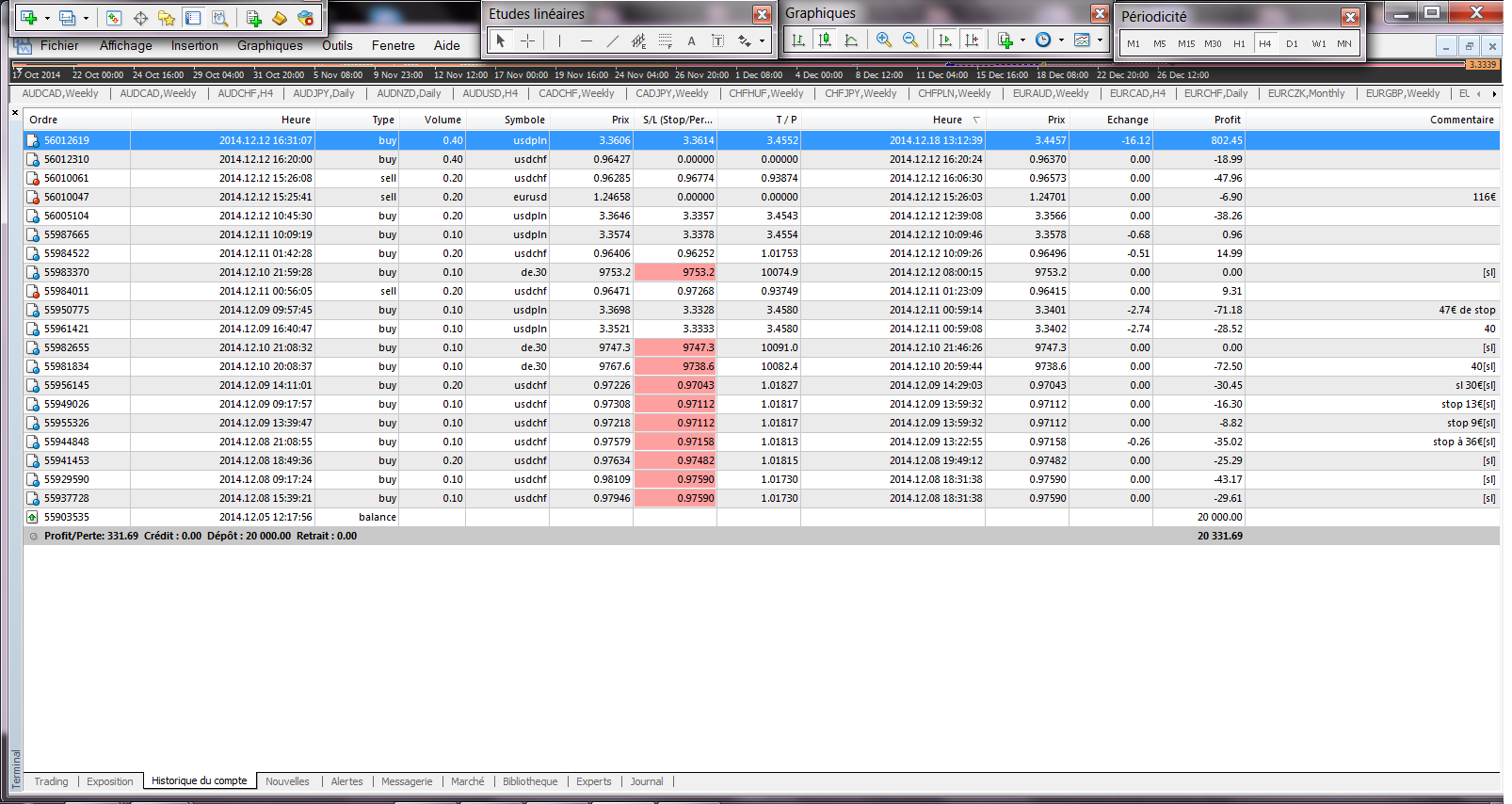1512x804 pixels.
Task: Click the Fibonacci retracement tool icon
Action: point(666,40)
